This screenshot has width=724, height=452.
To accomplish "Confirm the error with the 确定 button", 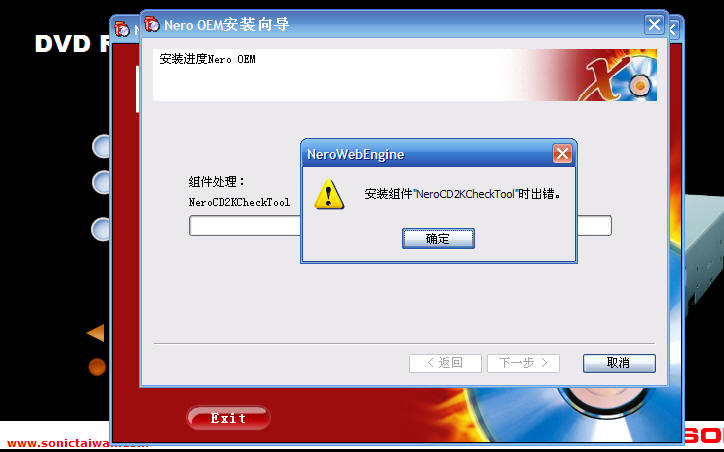I will (x=438, y=239).
